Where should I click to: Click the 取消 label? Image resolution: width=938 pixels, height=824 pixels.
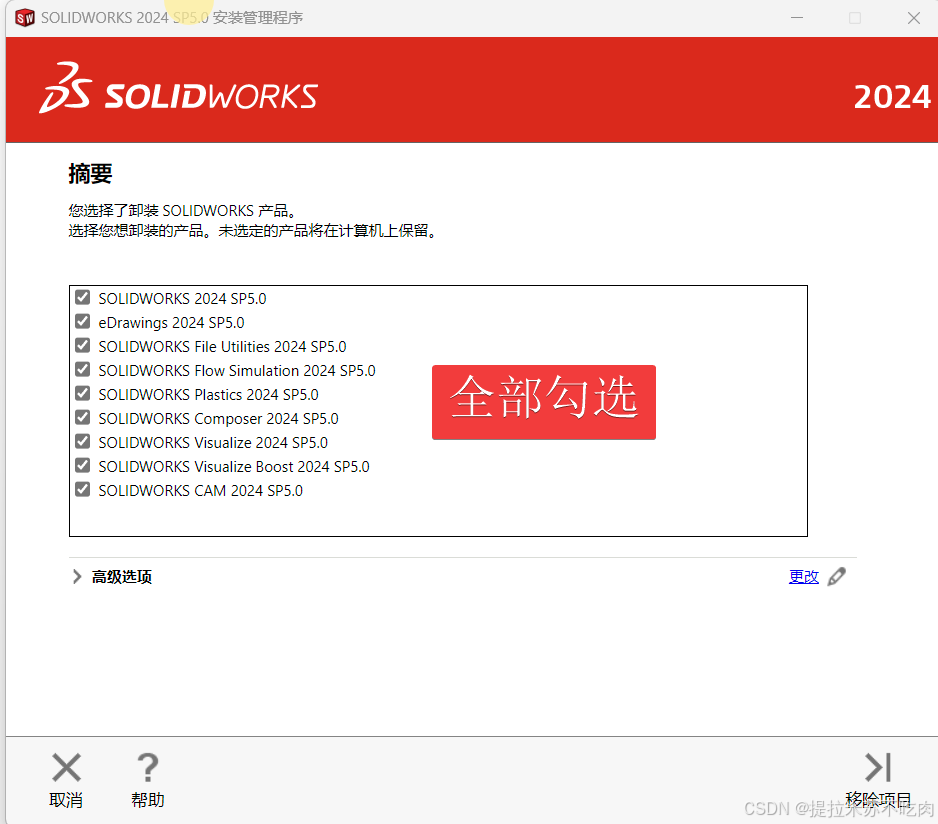[66, 800]
